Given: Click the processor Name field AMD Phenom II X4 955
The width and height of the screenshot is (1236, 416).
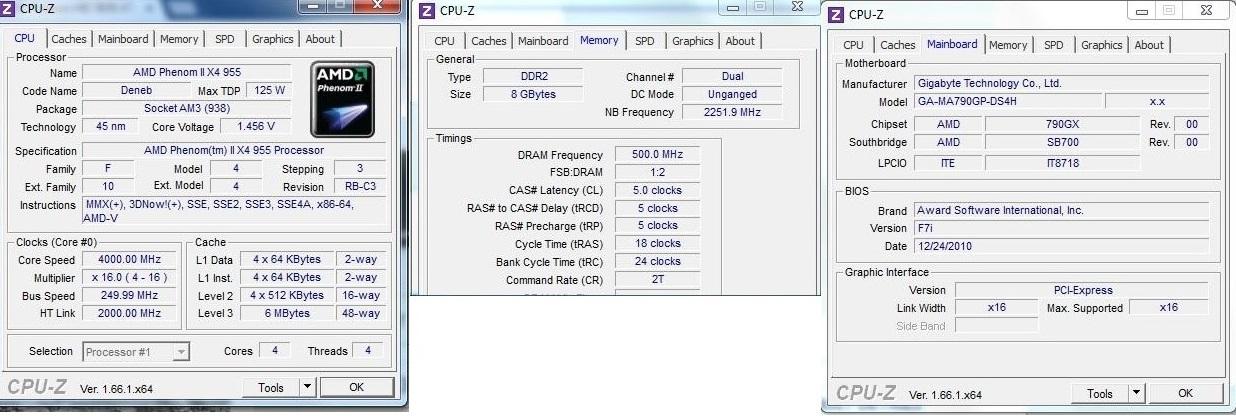Looking at the screenshot, I should (187, 72).
